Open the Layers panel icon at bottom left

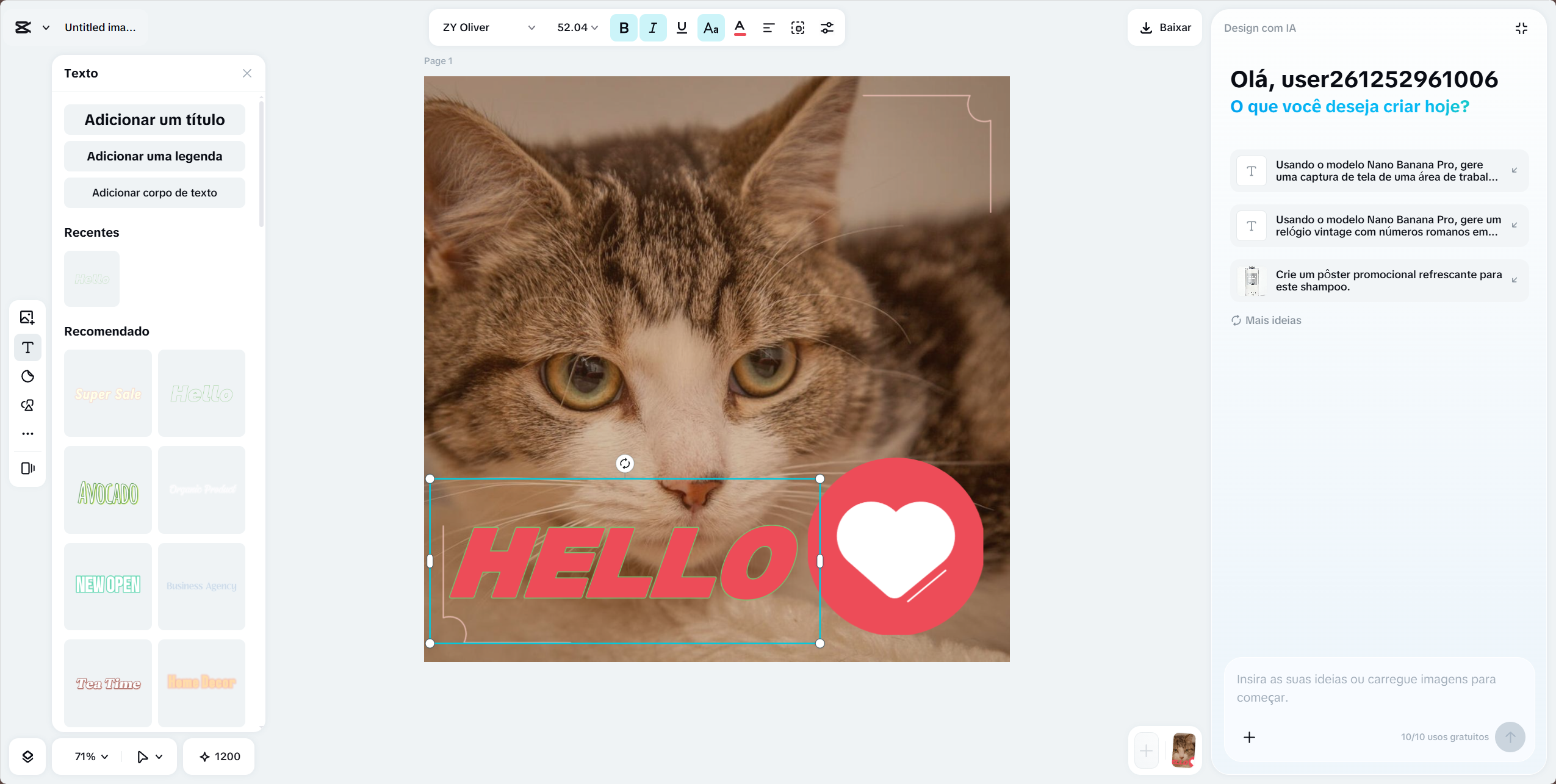click(28, 756)
